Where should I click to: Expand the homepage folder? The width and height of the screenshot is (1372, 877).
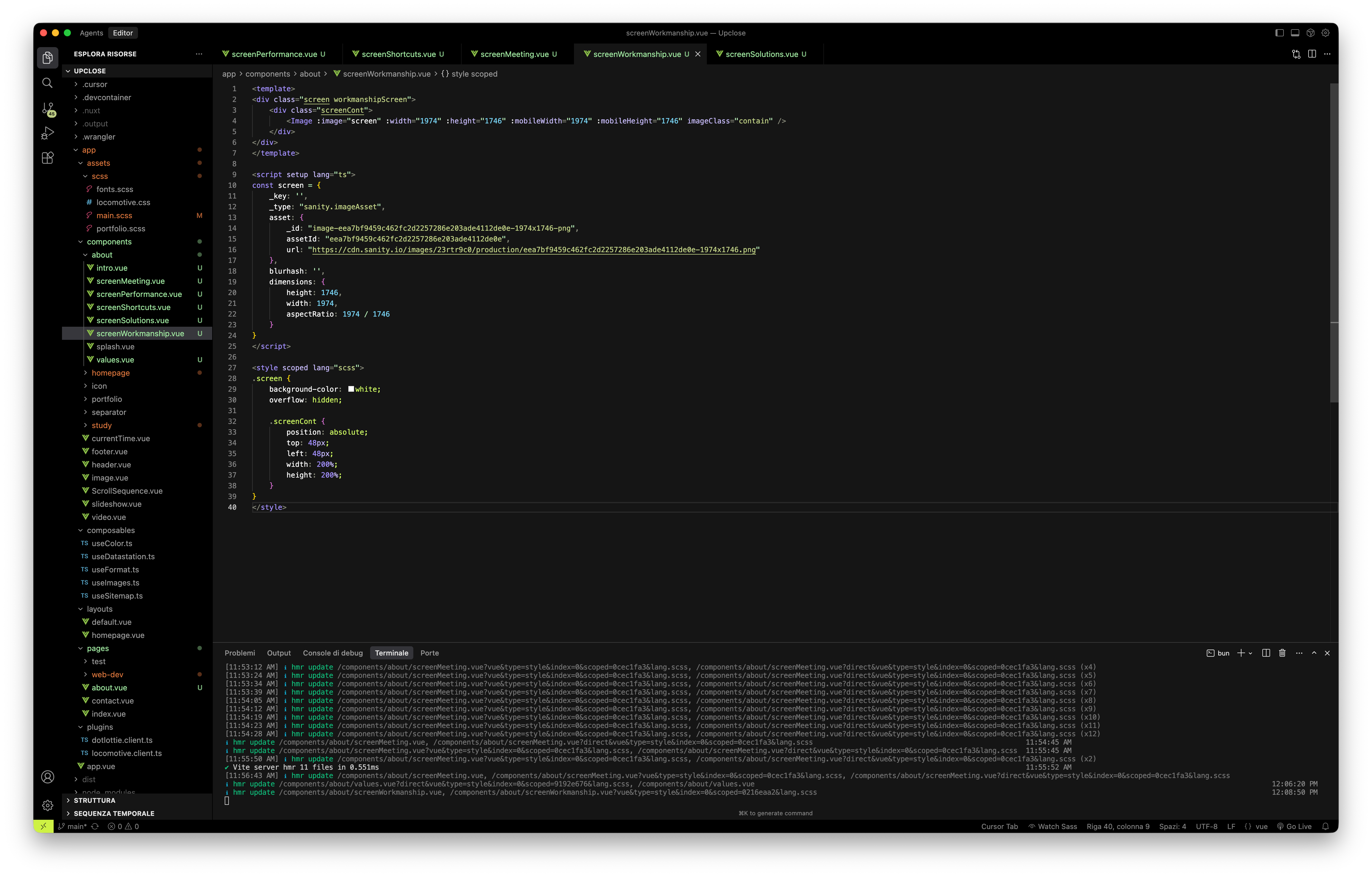(111, 373)
